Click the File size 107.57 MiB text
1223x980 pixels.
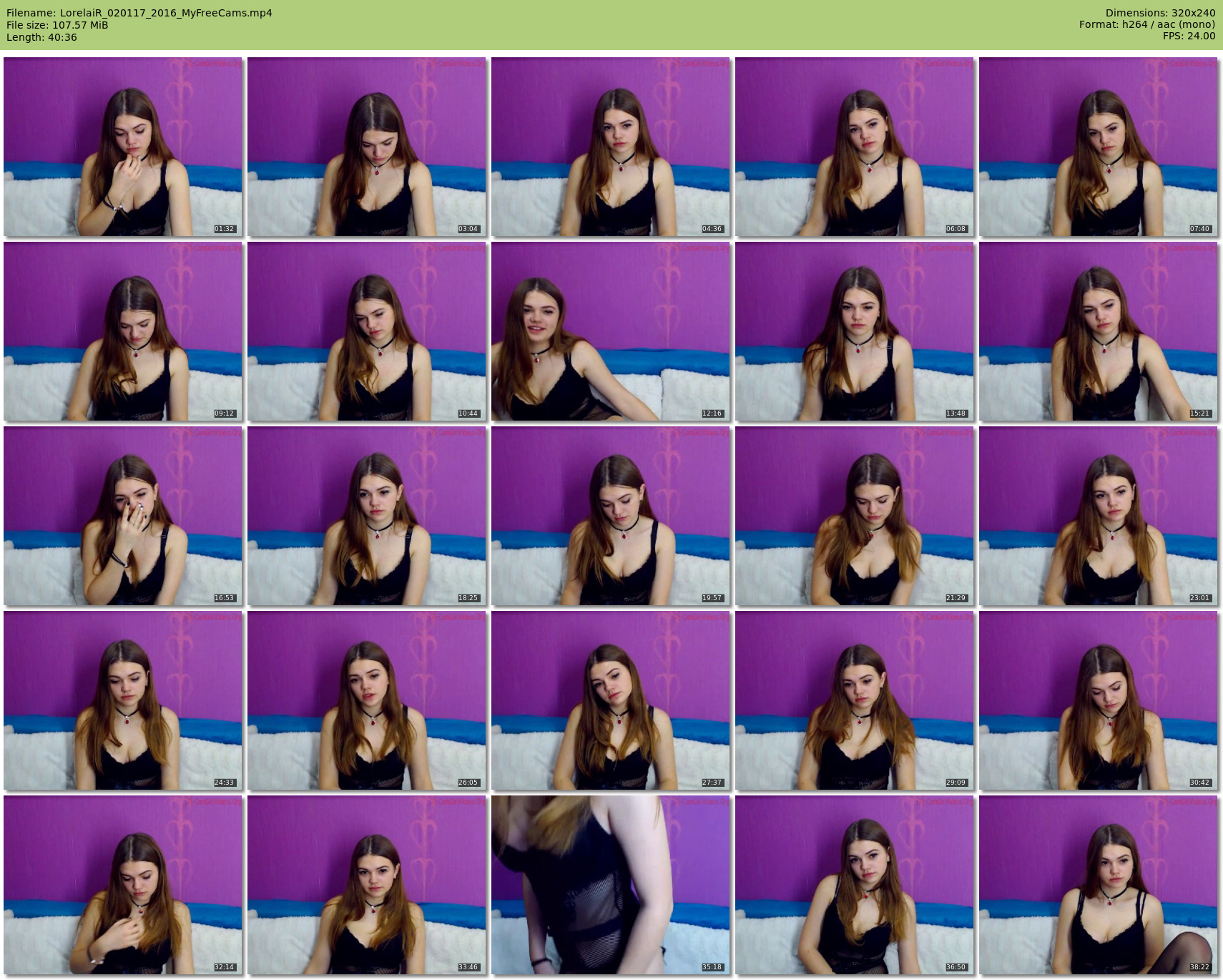point(57,25)
